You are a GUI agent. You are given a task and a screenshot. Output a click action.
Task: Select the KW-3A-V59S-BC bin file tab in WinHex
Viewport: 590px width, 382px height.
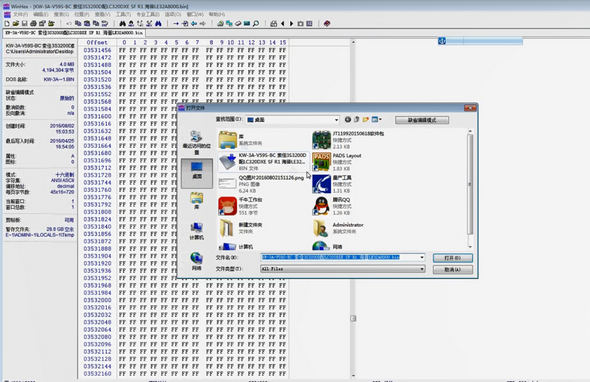(74, 33)
